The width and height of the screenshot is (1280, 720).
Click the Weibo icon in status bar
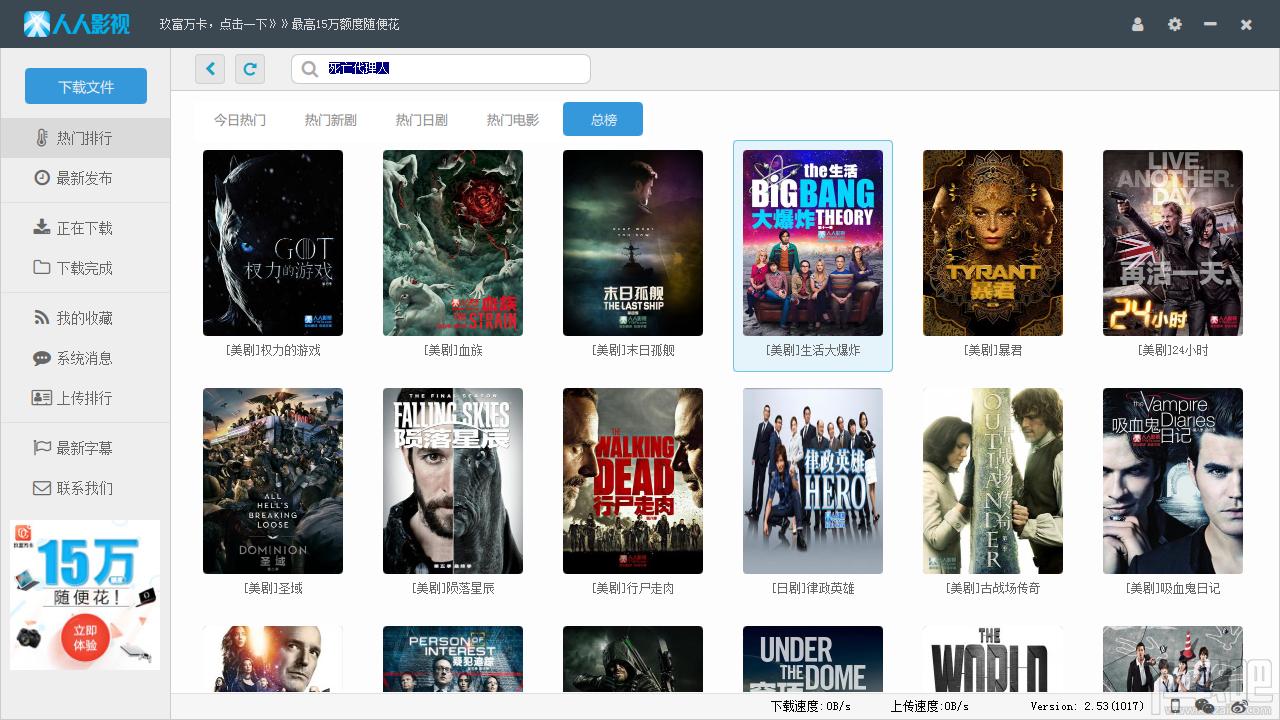(1240, 706)
